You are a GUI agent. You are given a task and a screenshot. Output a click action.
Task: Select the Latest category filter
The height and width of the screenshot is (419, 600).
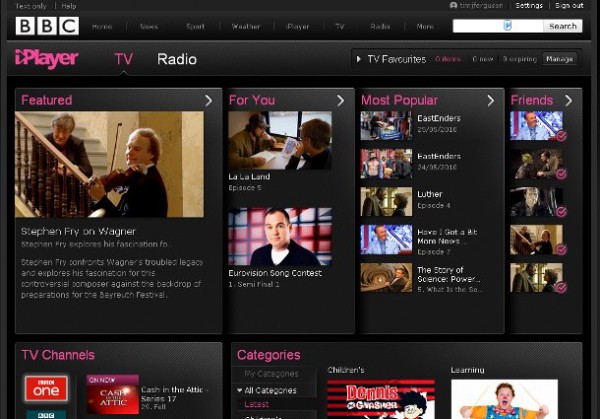[256, 404]
